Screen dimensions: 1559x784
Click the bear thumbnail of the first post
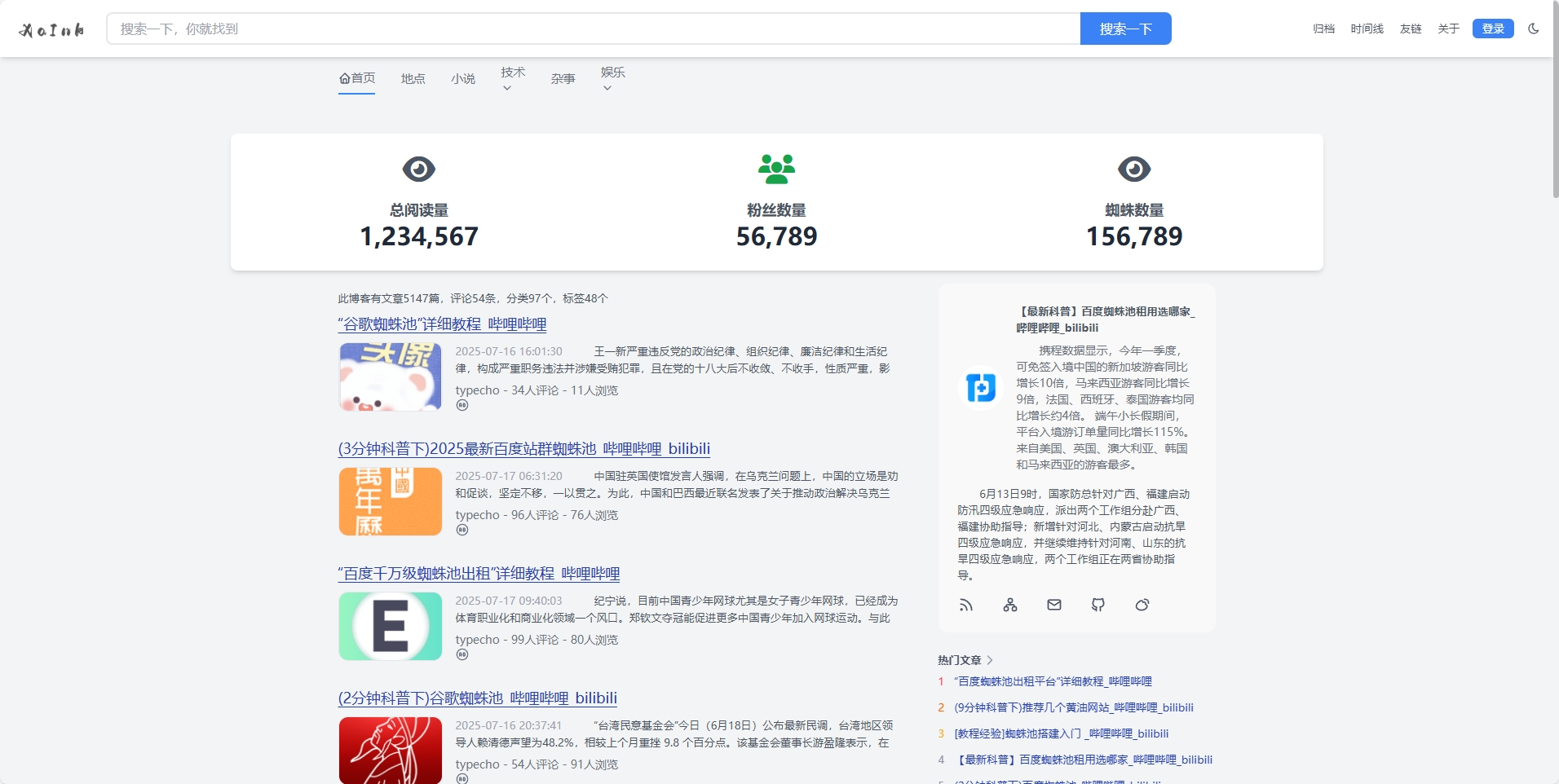[x=391, y=377]
